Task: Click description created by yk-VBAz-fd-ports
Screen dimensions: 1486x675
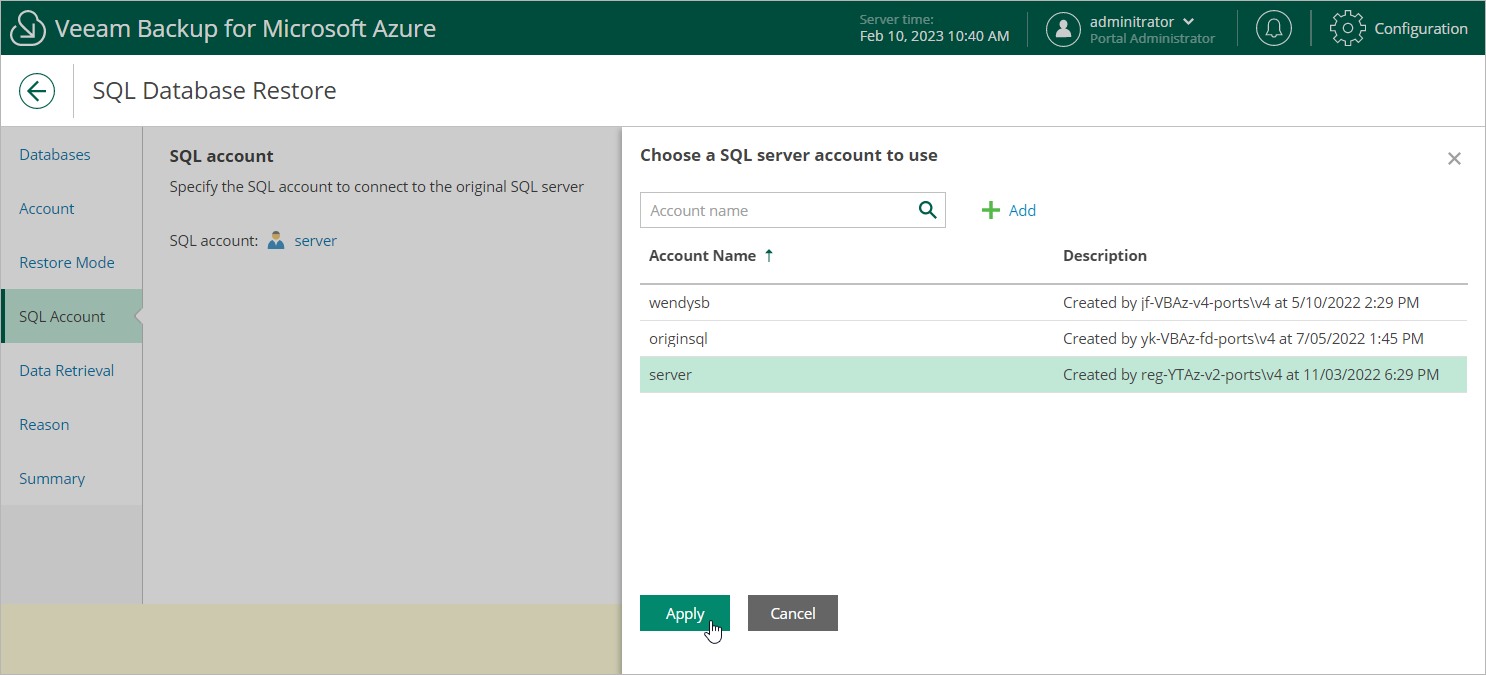Action: [x=1243, y=338]
